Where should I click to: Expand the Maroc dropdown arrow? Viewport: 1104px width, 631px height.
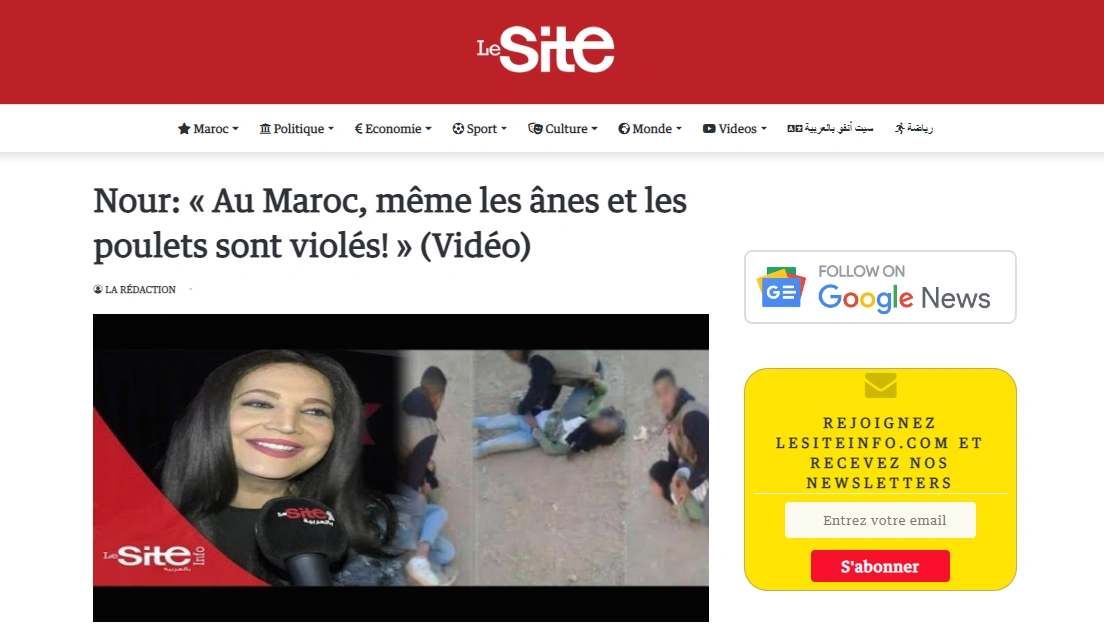pos(236,129)
